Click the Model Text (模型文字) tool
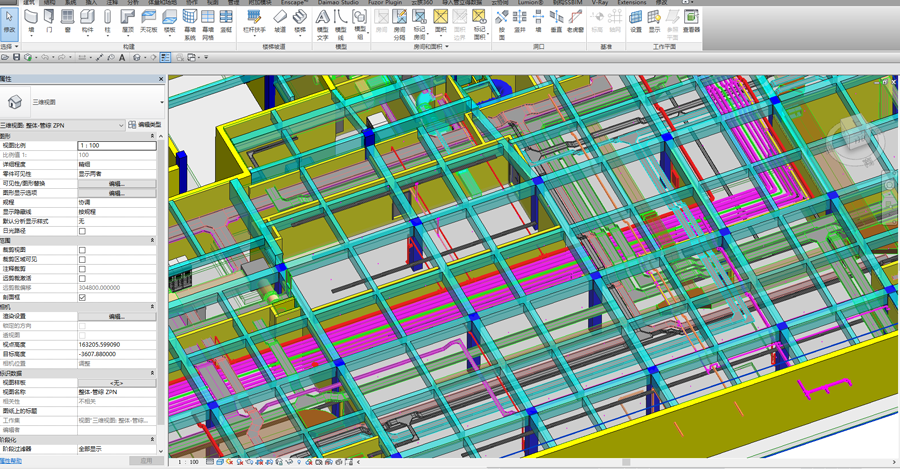 tap(323, 24)
